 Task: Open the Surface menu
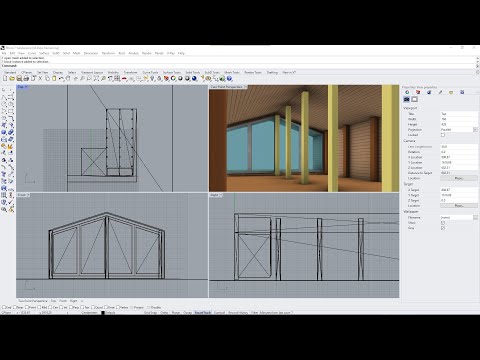point(44,53)
